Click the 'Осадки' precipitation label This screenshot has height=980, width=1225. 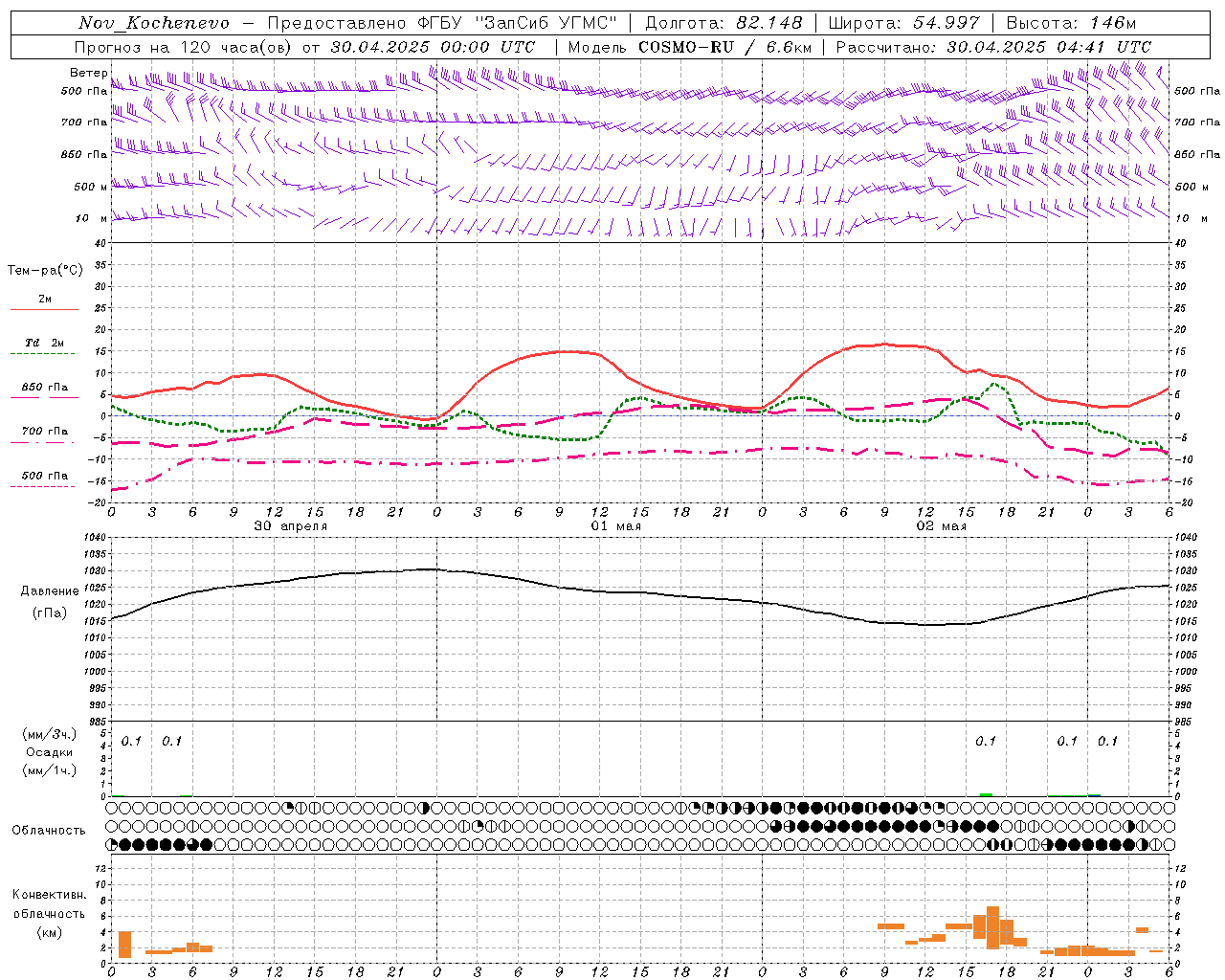click(50, 752)
